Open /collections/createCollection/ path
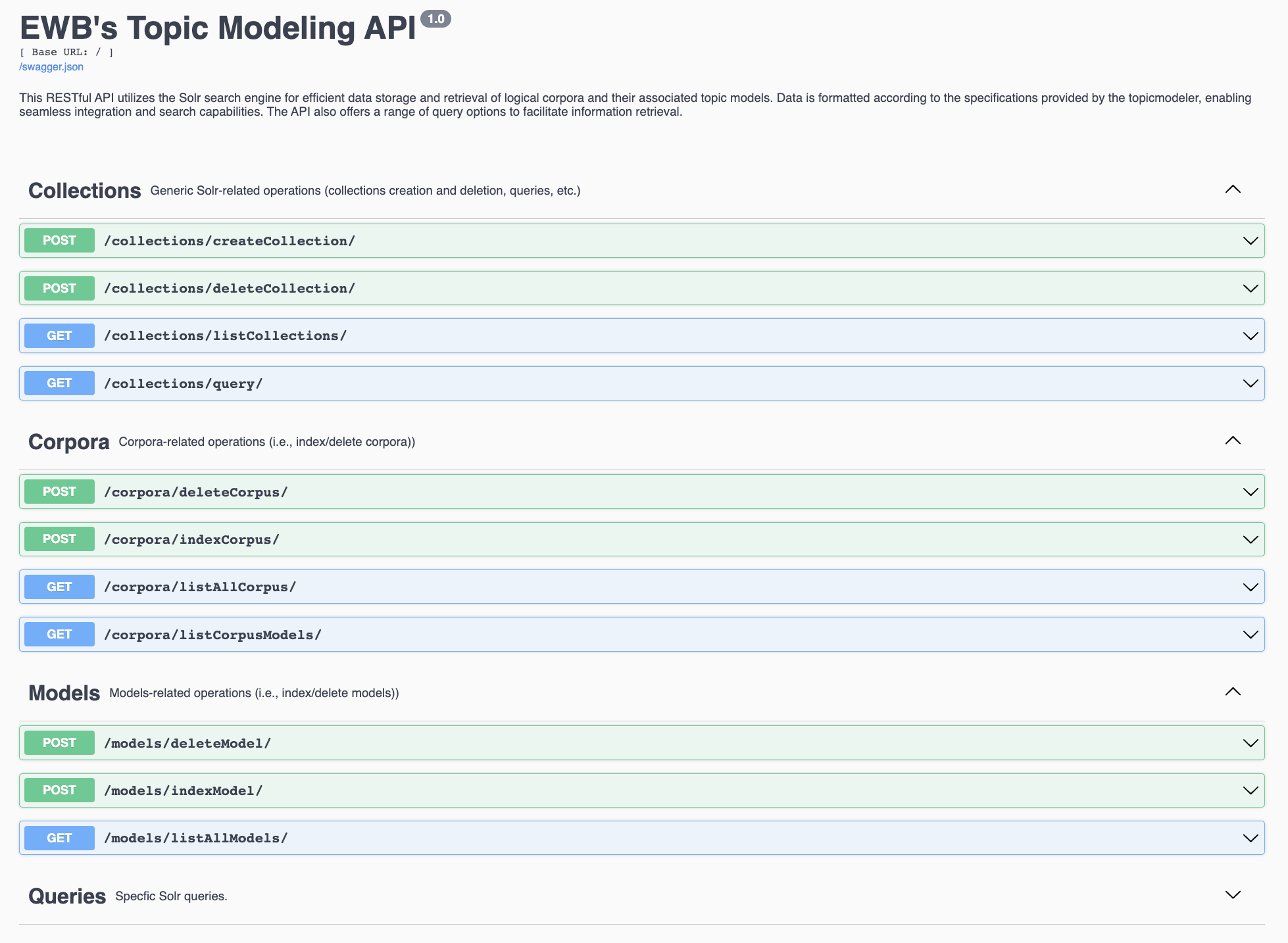This screenshot has width=1288, height=943. coord(230,241)
